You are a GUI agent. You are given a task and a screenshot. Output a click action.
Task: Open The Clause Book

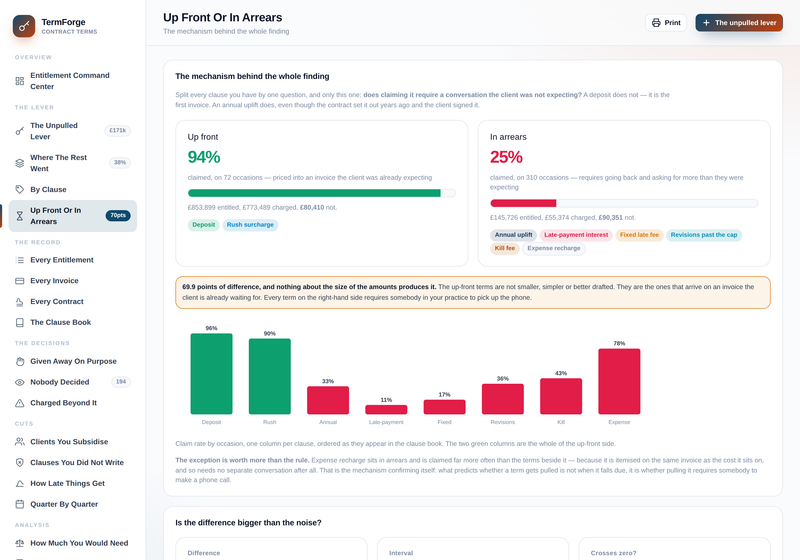click(x=72, y=323)
